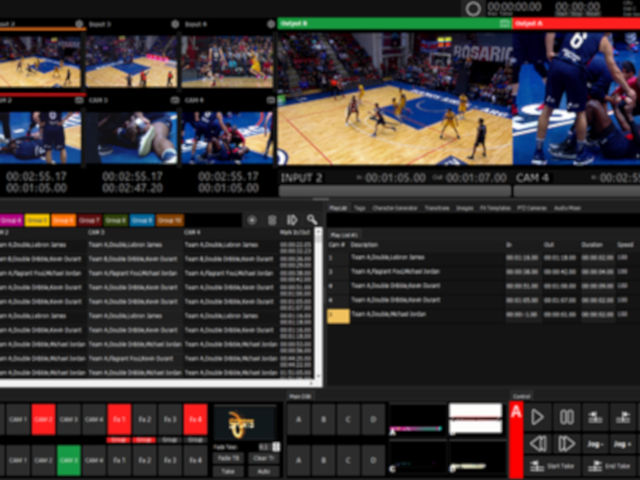Screen dimensions: 640x480
Task: Click the tag export icon beside trash
Action: point(292,219)
